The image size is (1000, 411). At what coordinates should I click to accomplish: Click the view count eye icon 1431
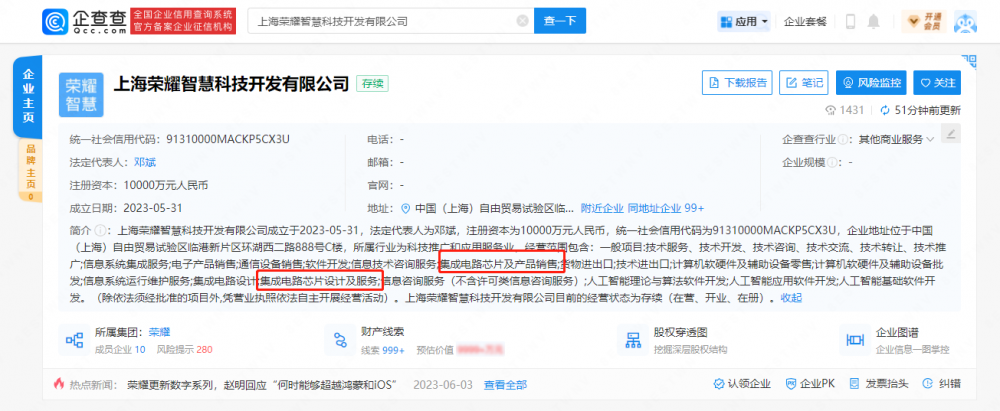point(830,110)
